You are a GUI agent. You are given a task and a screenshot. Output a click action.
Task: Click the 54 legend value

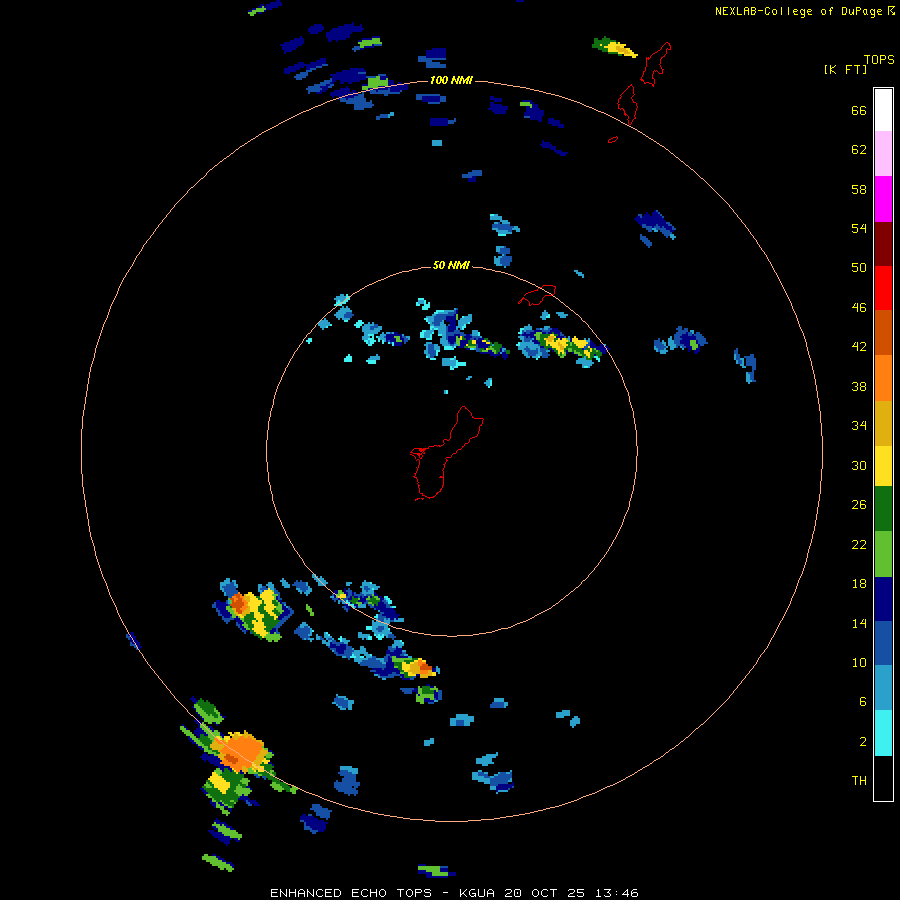(859, 228)
